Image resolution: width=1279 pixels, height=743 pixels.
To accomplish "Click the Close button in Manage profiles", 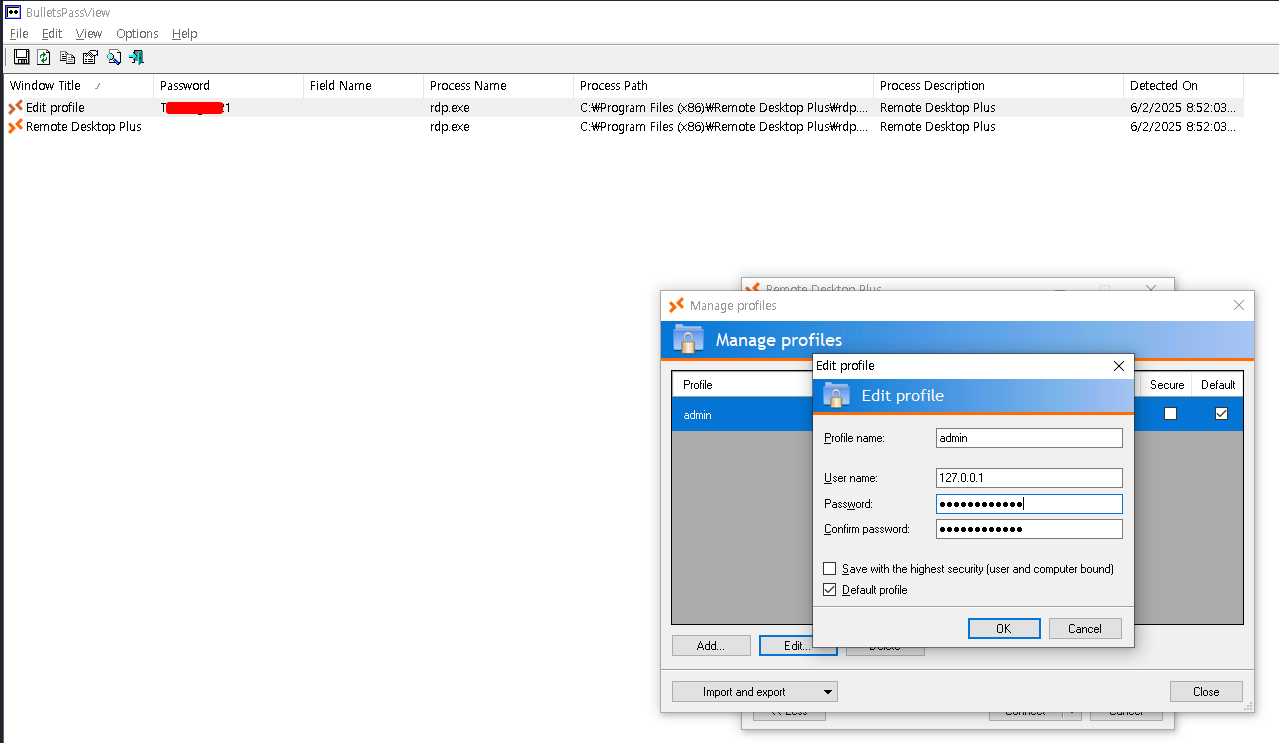I will click(x=1206, y=691).
